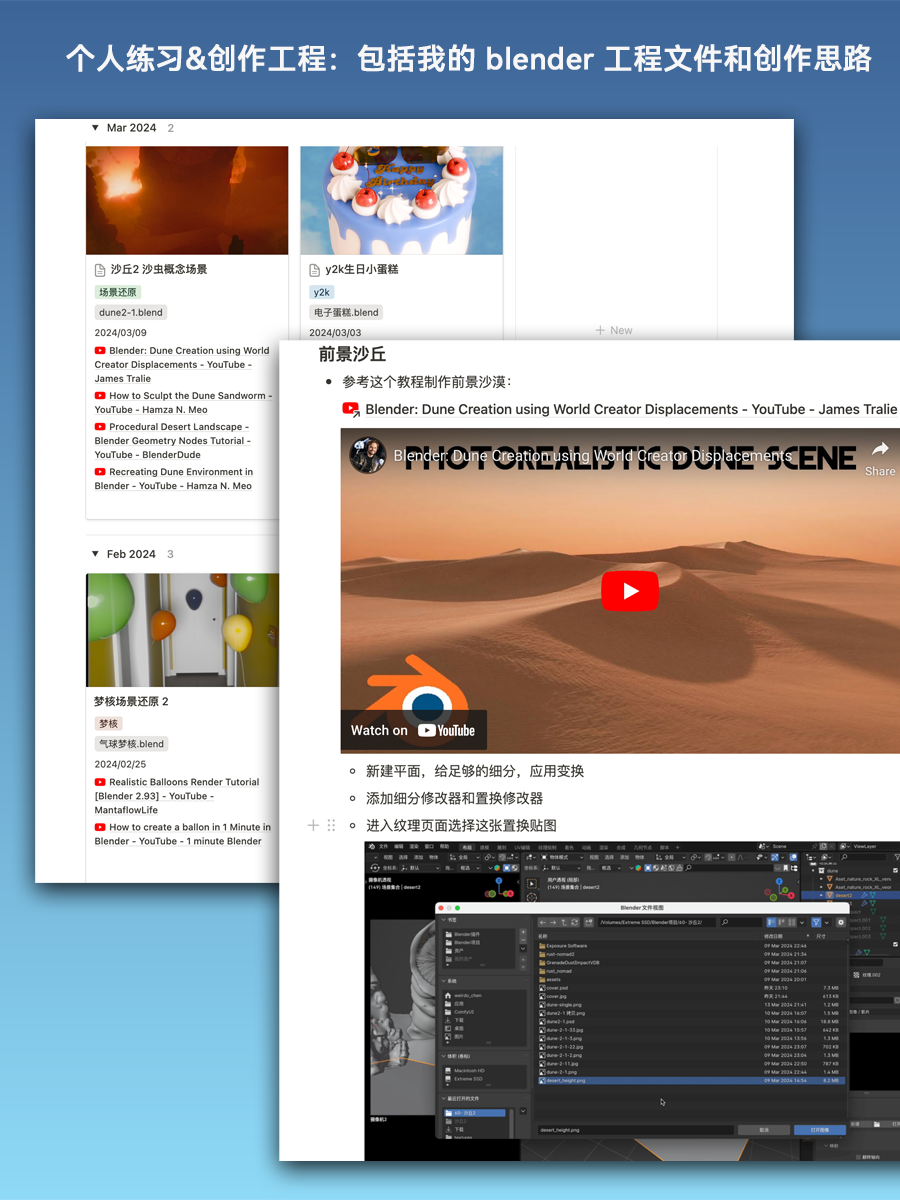Click the dune2-1.blend file chip
This screenshot has width=900, height=1200.
click(130, 312)
